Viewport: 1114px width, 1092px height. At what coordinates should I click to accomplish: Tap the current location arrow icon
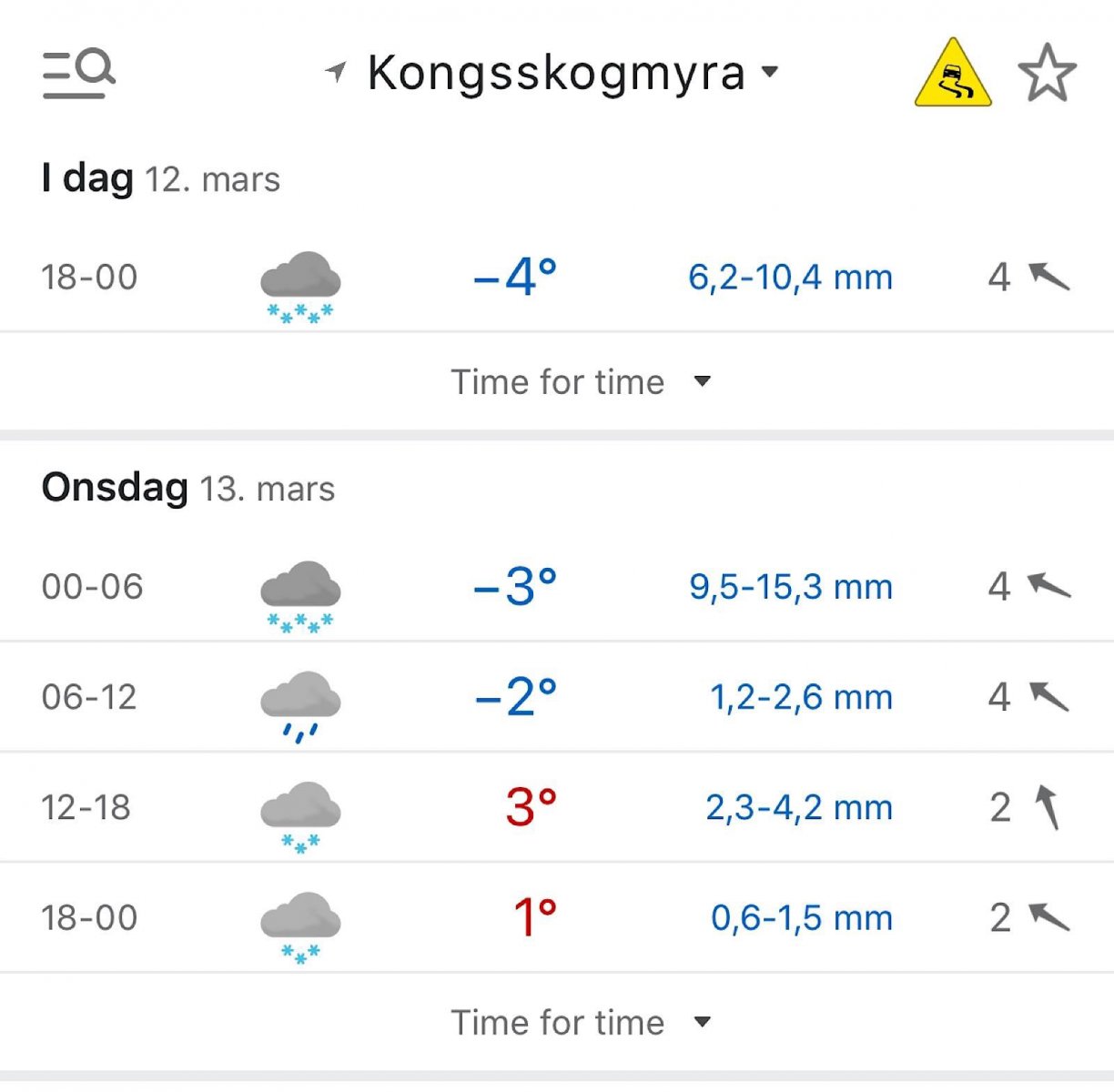pos(336,72)
